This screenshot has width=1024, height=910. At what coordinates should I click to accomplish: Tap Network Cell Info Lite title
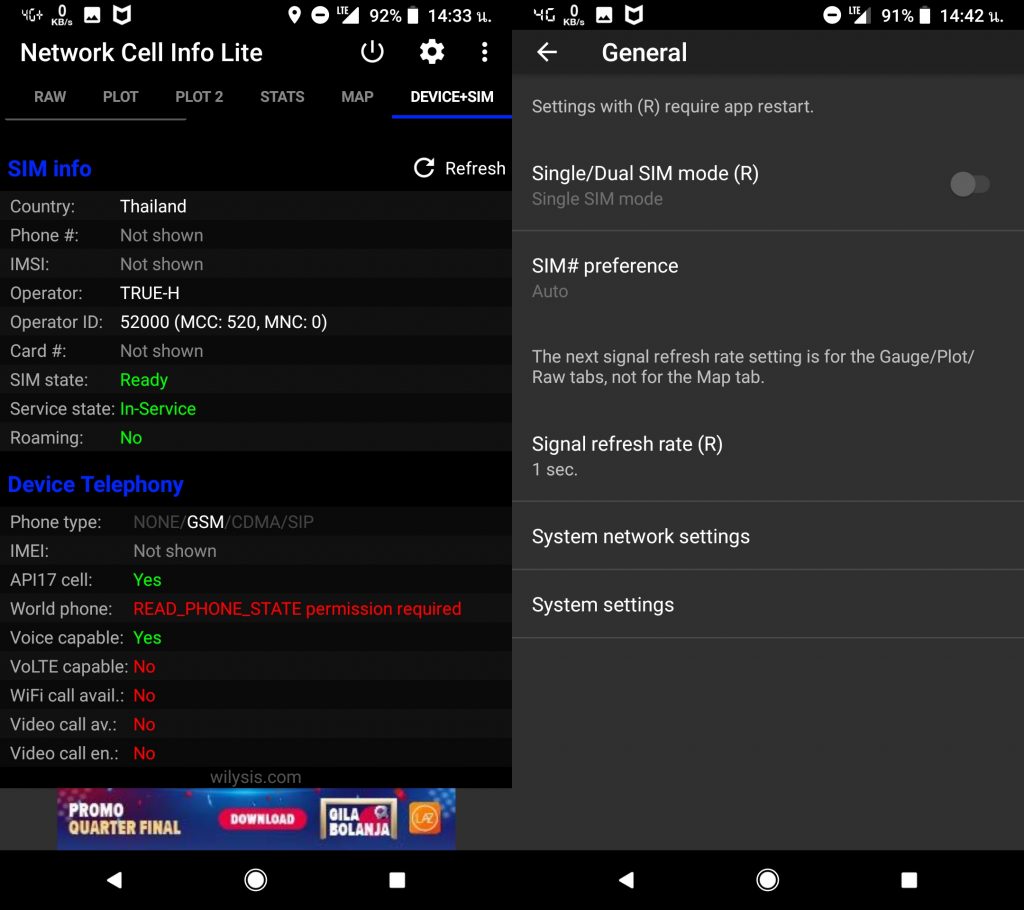[x=141, y=52]
